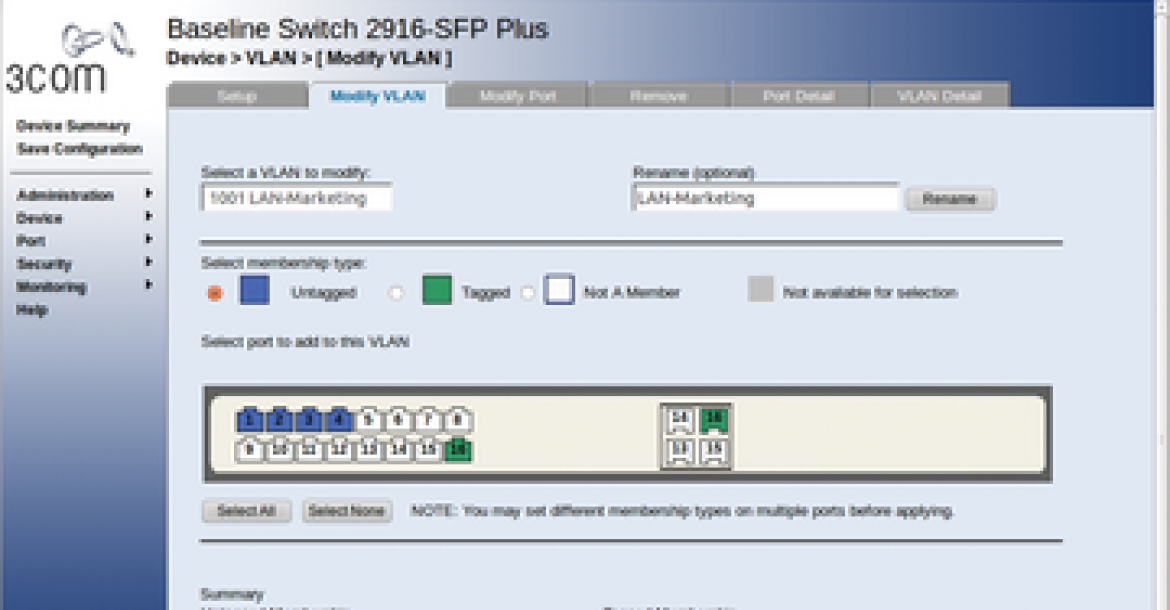This screenshot has height=610, width=1170.
Task: Select RJ45 port 6
Action: tap(398, 420)
